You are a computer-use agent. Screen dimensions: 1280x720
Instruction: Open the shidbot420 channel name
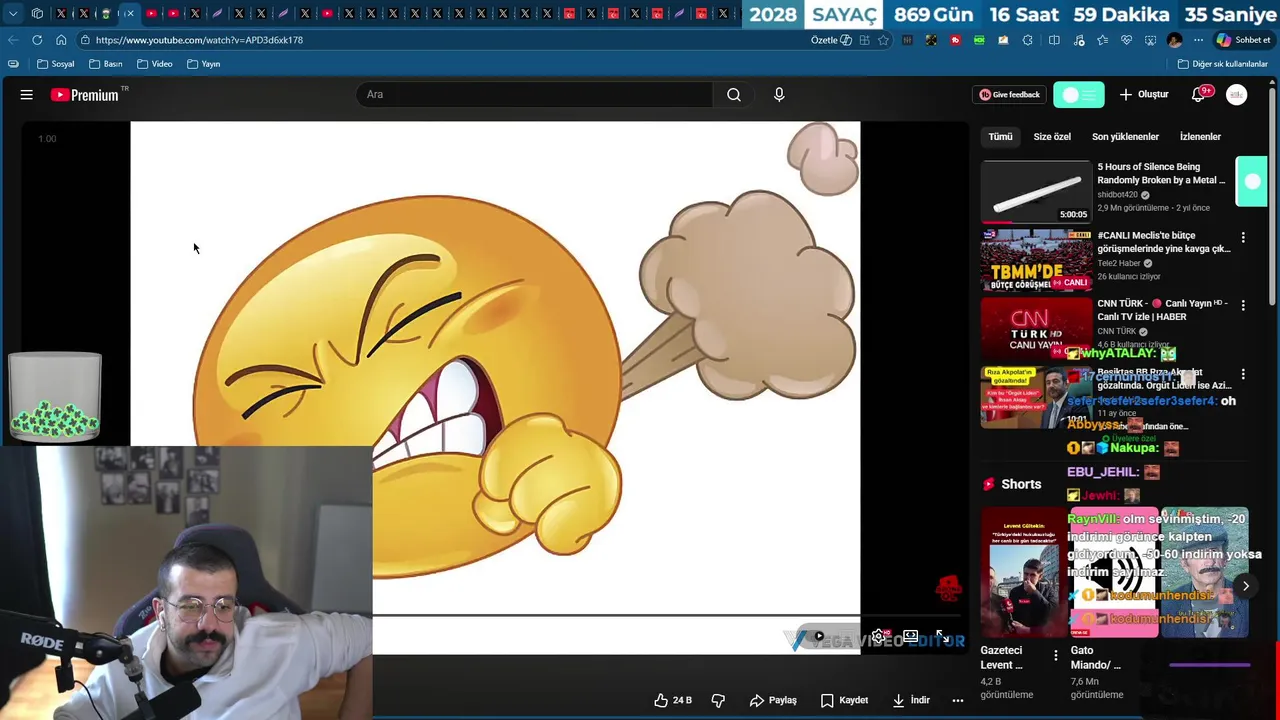tap(1118, 195)
